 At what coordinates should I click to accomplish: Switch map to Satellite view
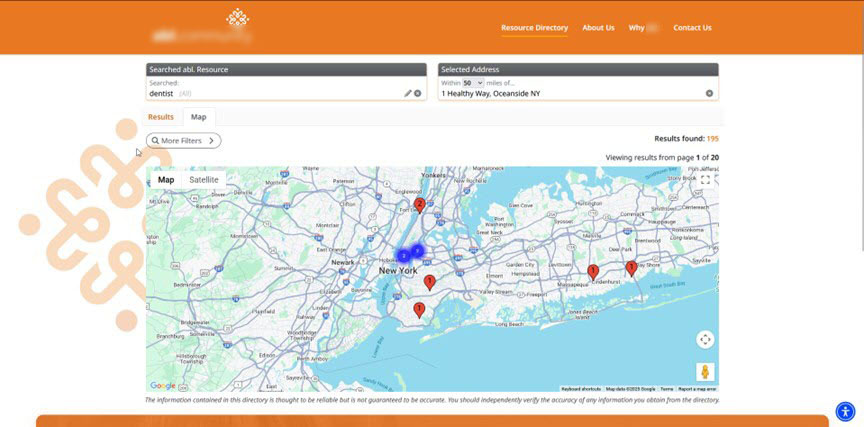pyautogui.click(x=204, y=180)
